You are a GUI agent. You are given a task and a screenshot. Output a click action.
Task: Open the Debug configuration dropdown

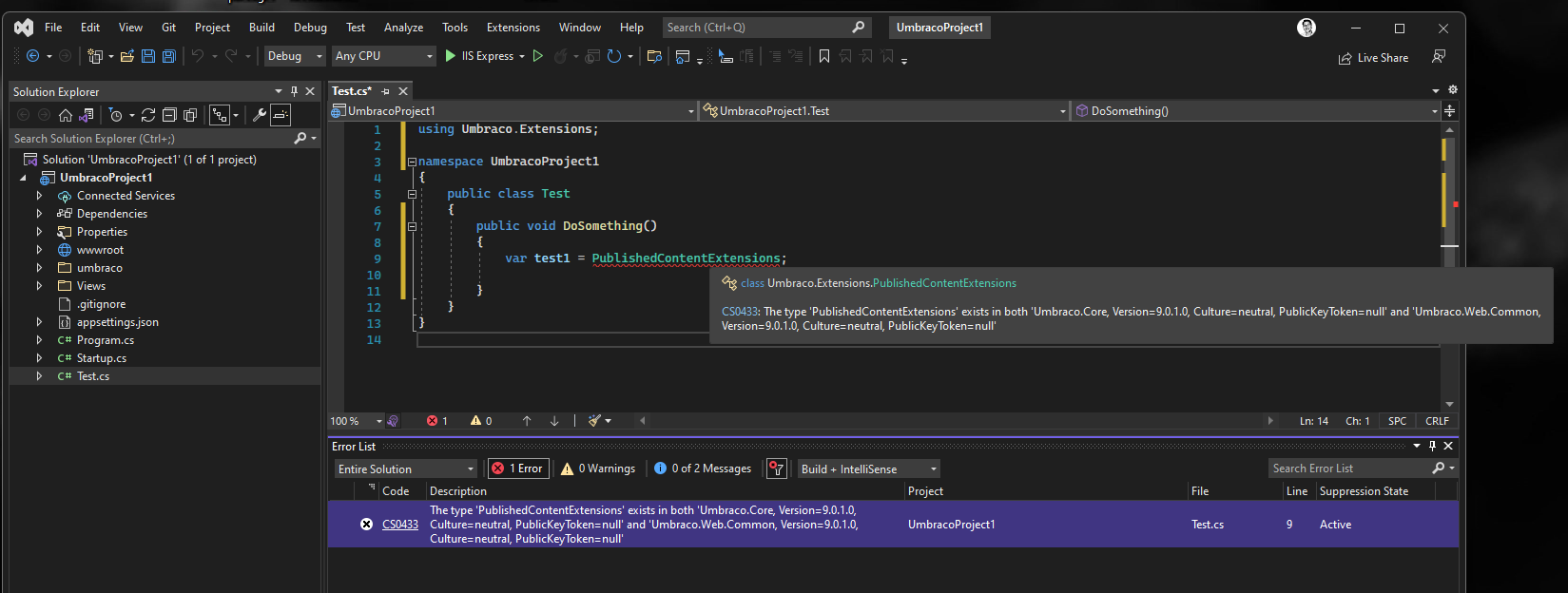(x=294, y=56)
